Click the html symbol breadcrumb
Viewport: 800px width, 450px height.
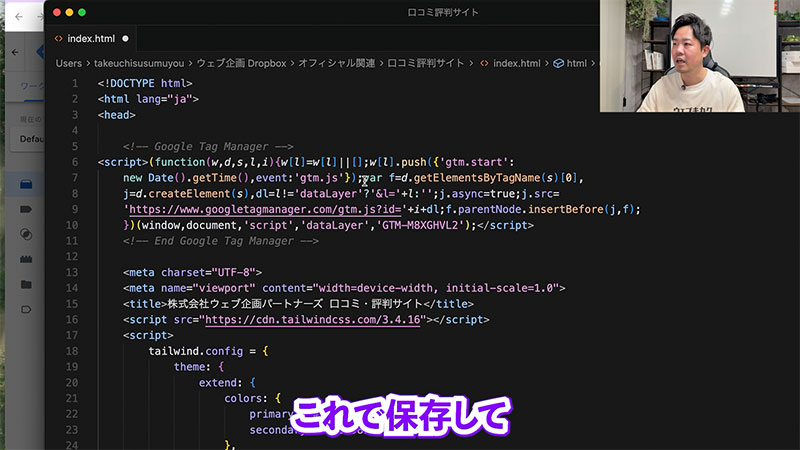(x=577, y=63)
